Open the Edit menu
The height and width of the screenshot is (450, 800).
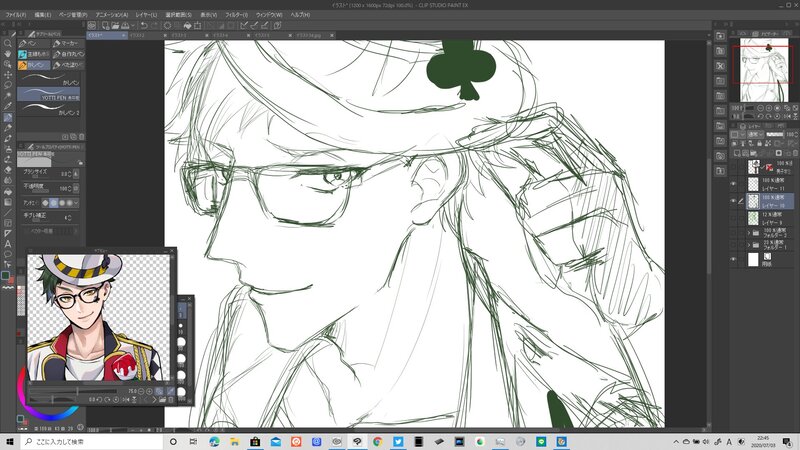pos(43,15)
